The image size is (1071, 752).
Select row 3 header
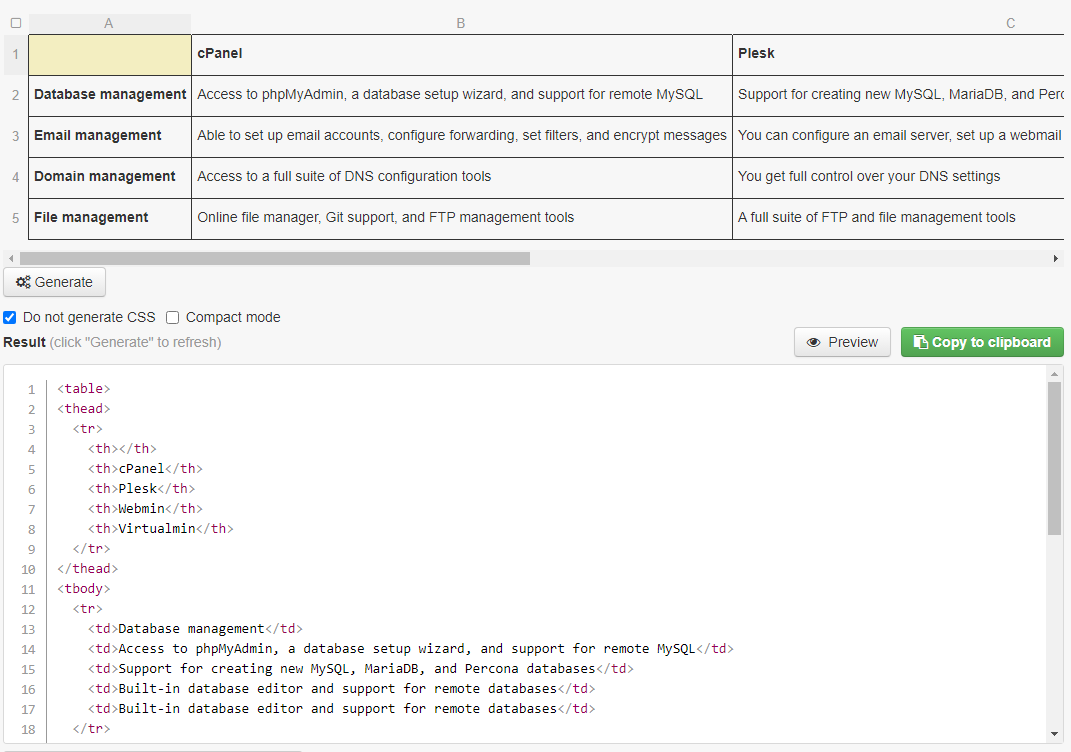[15, 136]
